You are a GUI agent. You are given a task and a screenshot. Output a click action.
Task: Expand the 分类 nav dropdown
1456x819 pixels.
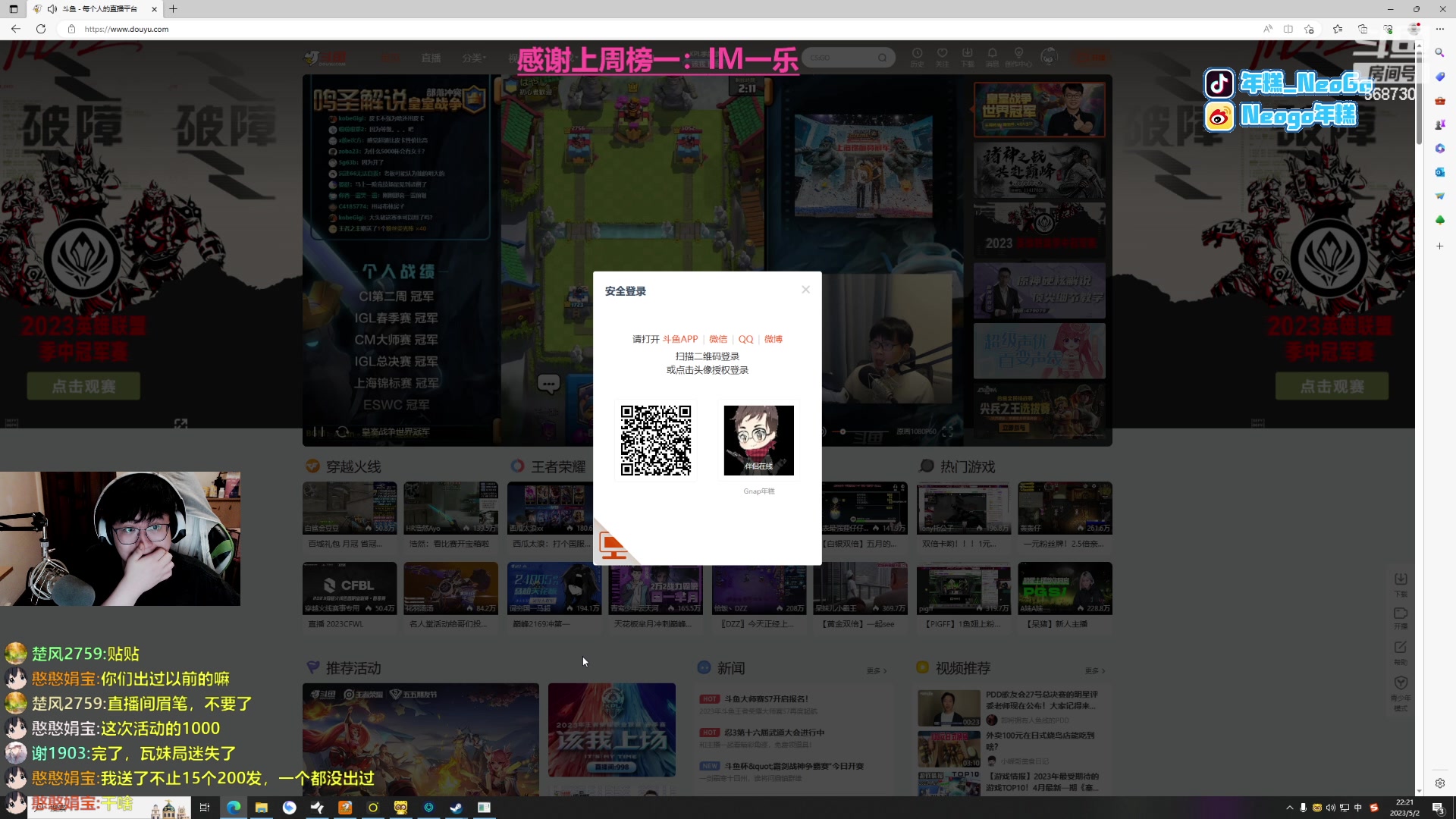point(474,58)
